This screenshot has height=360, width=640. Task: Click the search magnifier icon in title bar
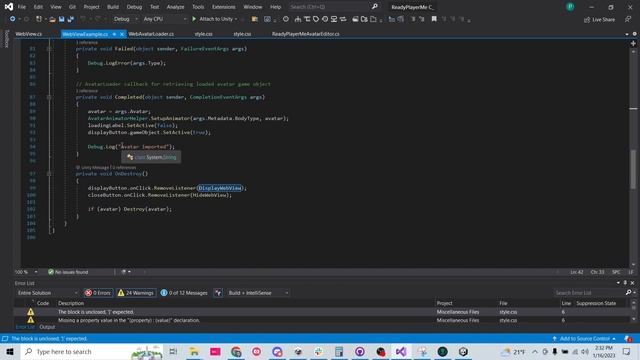pos(375,7)
